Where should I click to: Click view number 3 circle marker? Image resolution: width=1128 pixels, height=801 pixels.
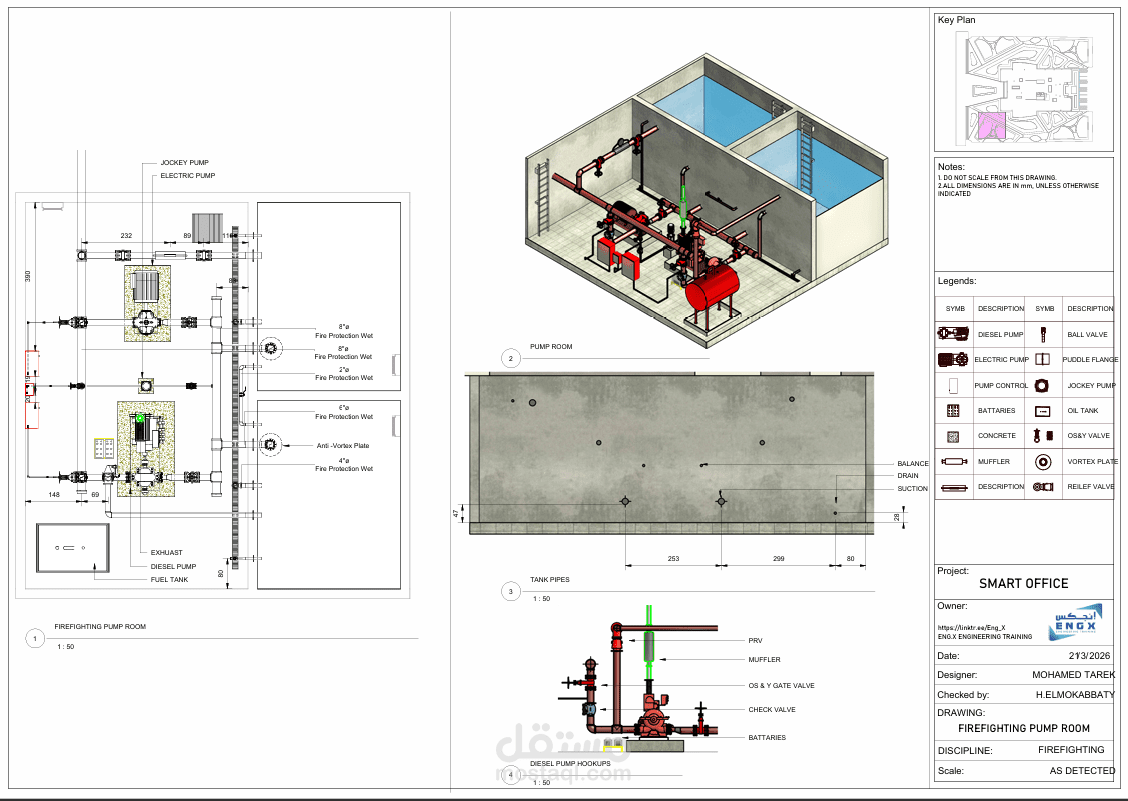511,592
